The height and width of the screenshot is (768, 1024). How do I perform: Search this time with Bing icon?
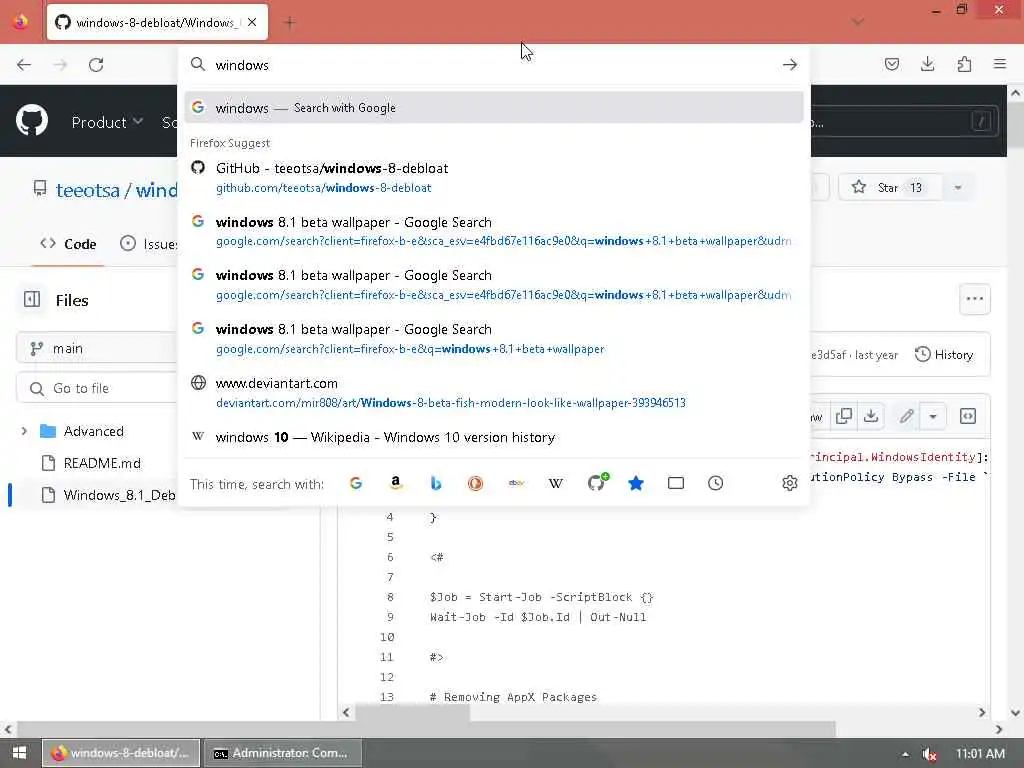pos(436,483)
